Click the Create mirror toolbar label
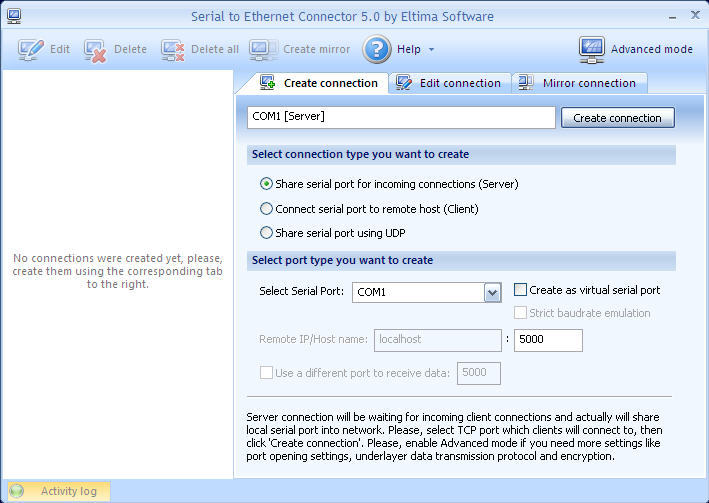Image resolution: width=709 pixels, height=503 pixels. coord(317,49)
